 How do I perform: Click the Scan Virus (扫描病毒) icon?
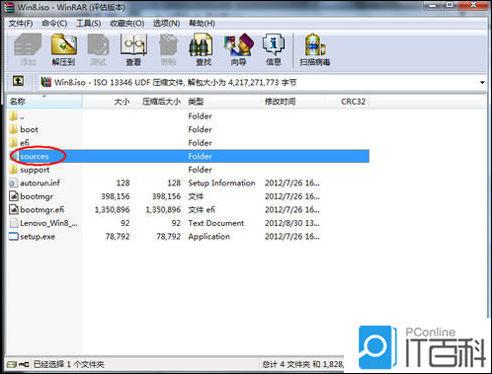tap(315, 49)
